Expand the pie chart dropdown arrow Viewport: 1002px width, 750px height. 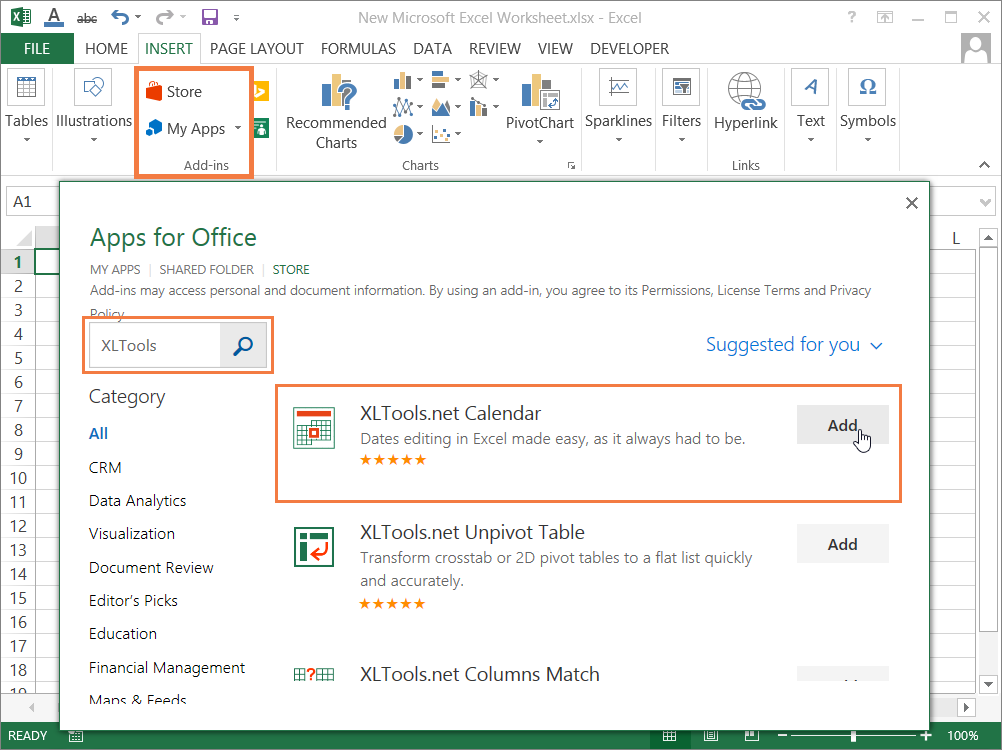pyautogui.click(x=420, y=134)
